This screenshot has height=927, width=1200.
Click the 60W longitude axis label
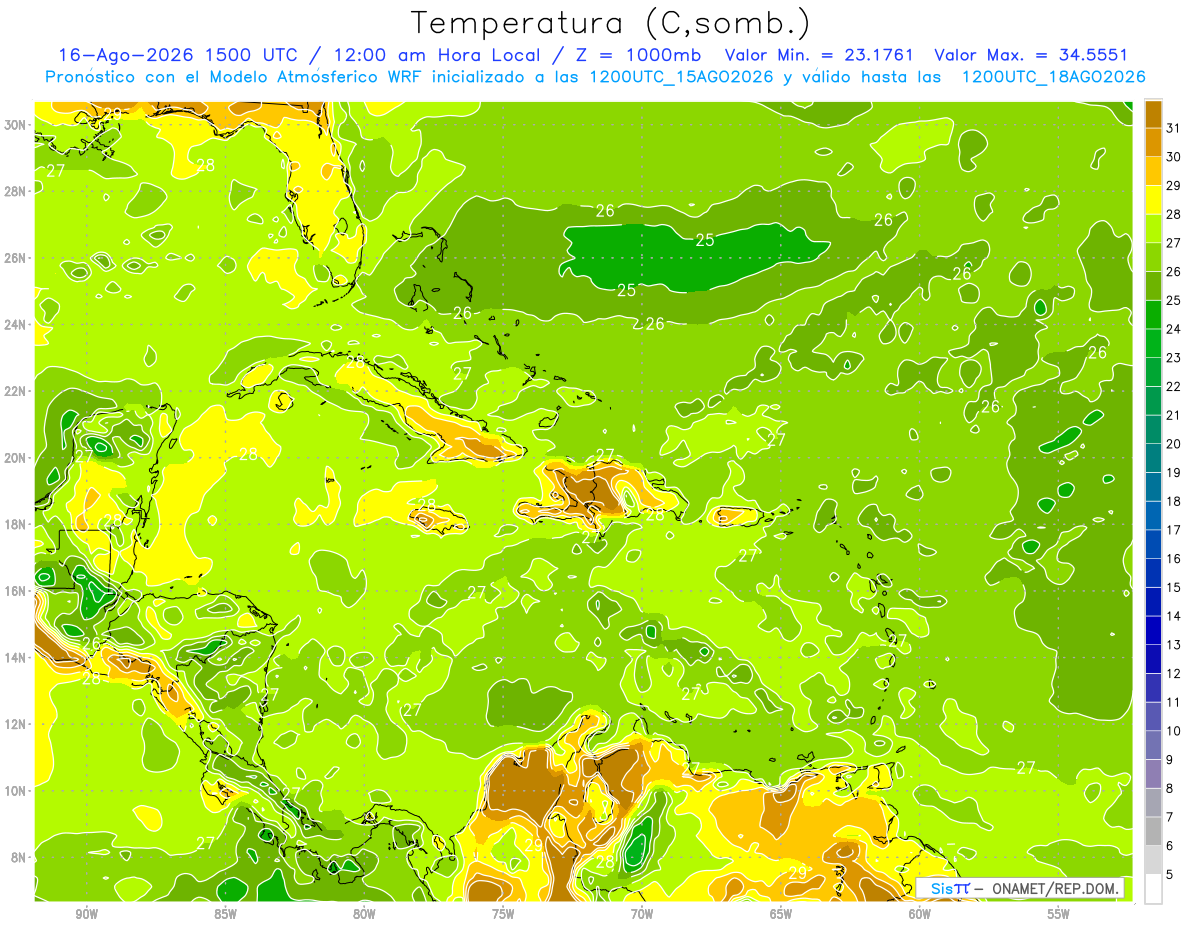[920, 914]
